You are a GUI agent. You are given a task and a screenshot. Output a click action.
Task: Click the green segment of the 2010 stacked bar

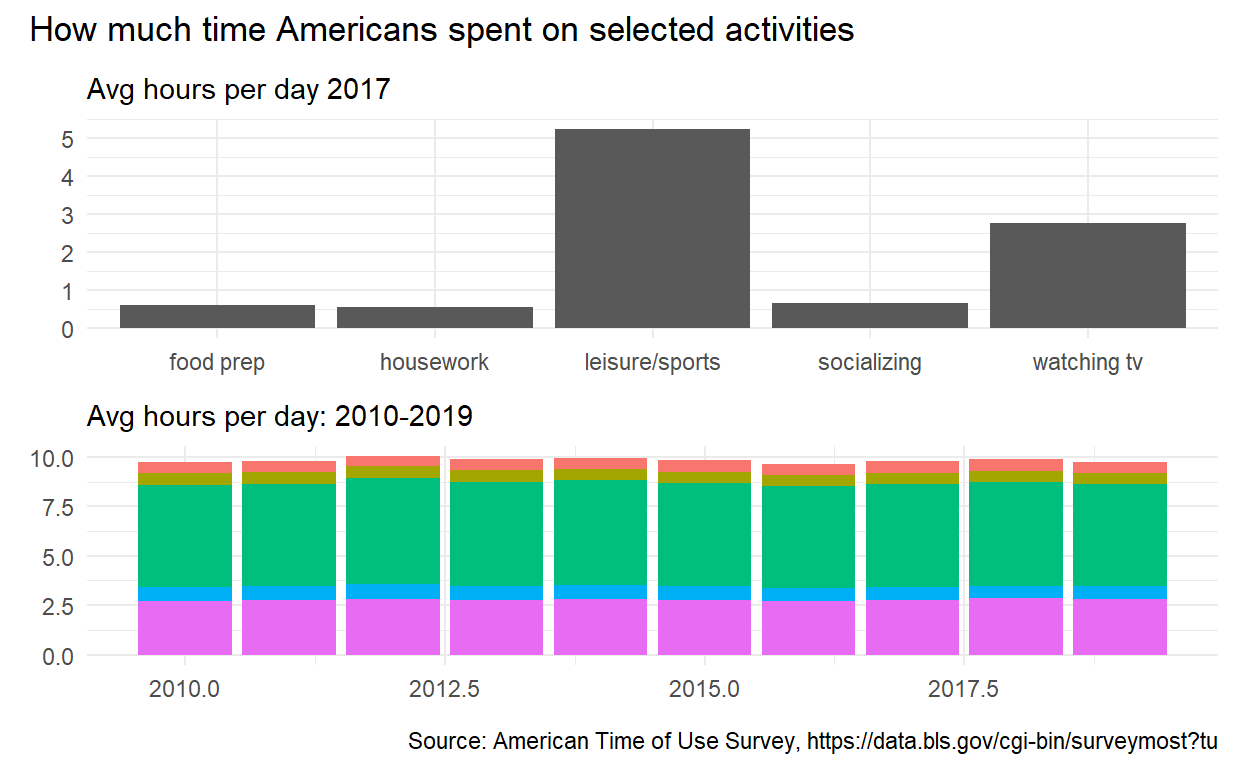click(185, 536)
